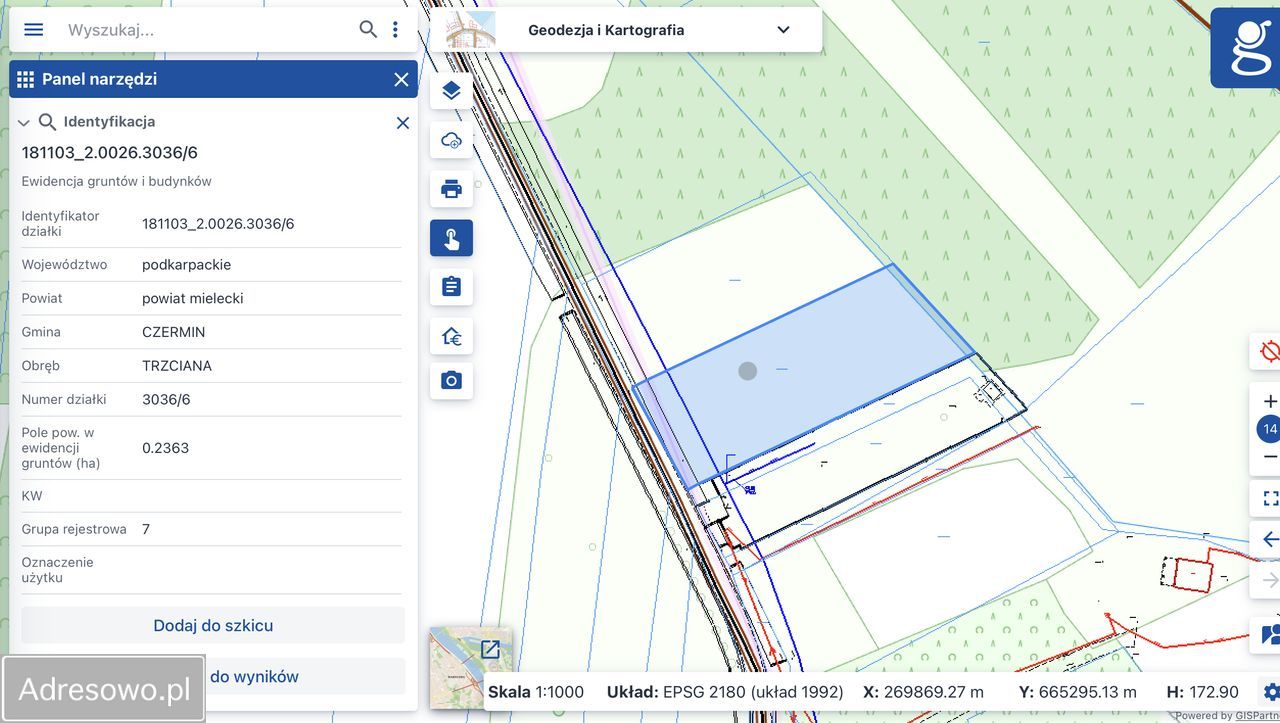Toggle the identification pointer tool

point(451,238)
